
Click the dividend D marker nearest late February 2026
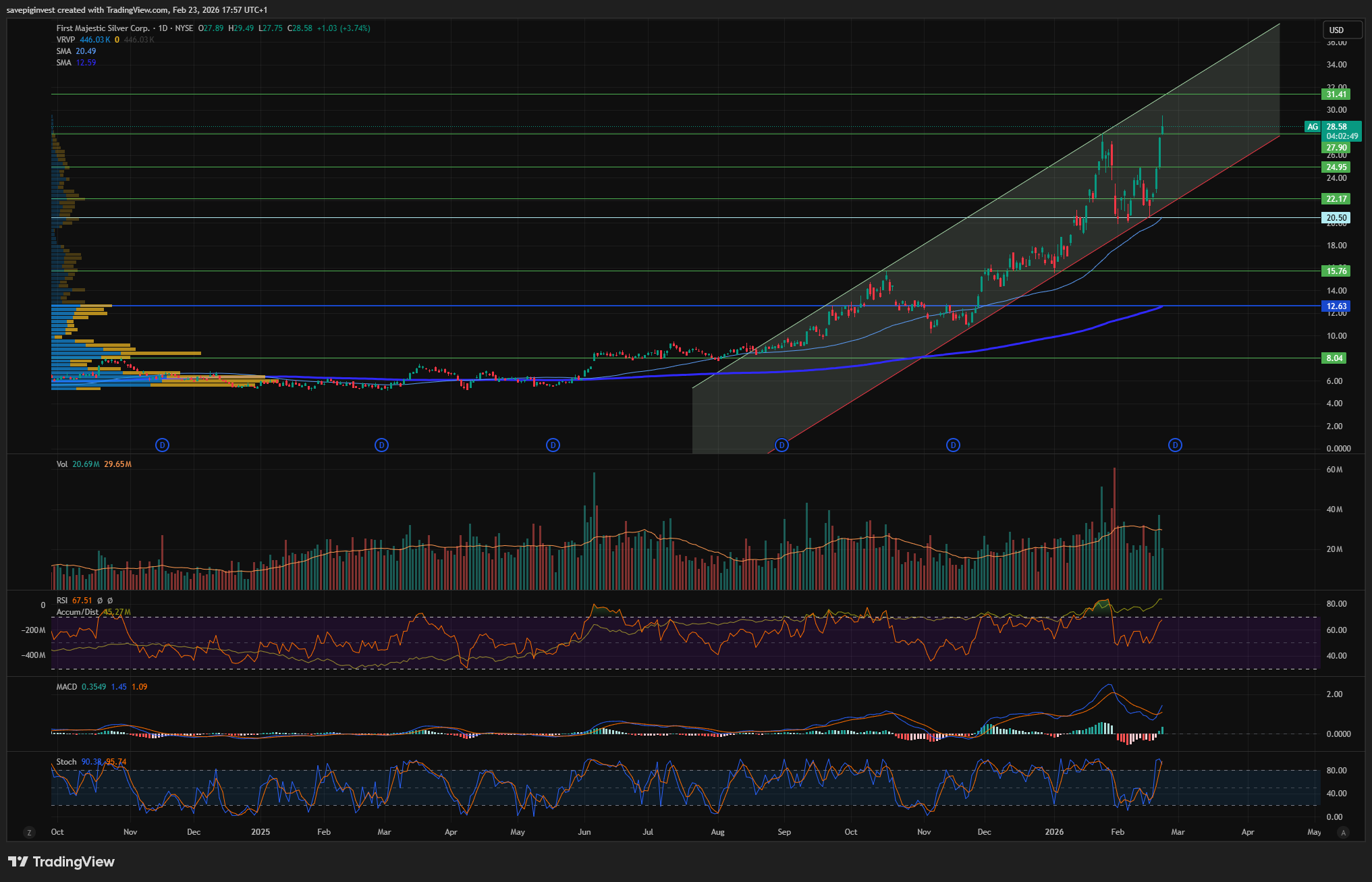[x=1175, y=445]
